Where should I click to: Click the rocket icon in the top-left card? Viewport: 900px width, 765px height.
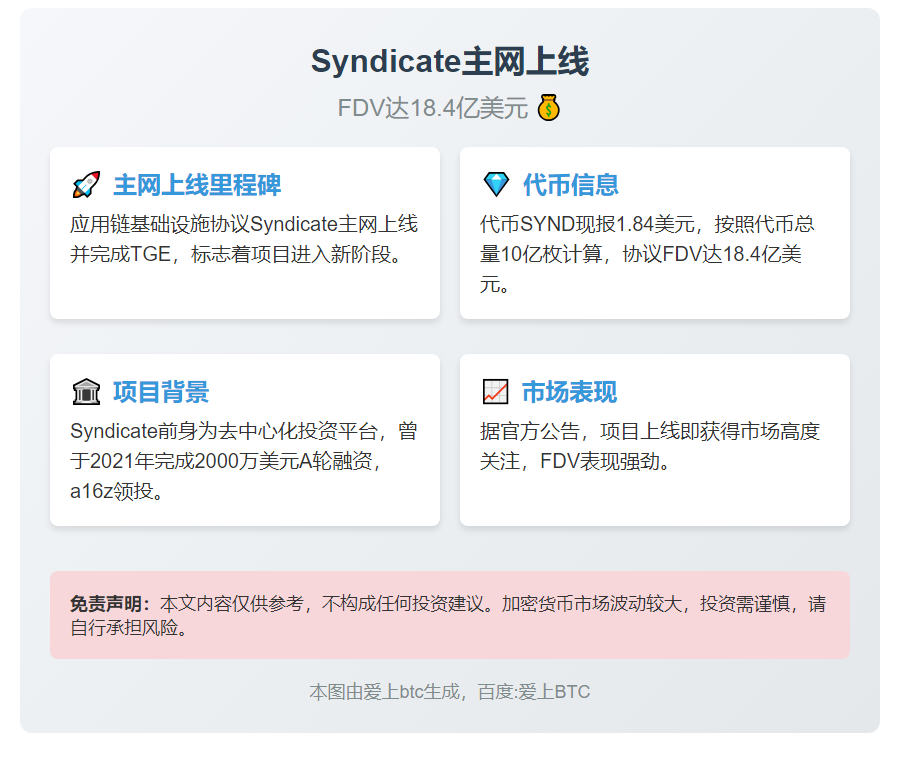click(86, 185)
